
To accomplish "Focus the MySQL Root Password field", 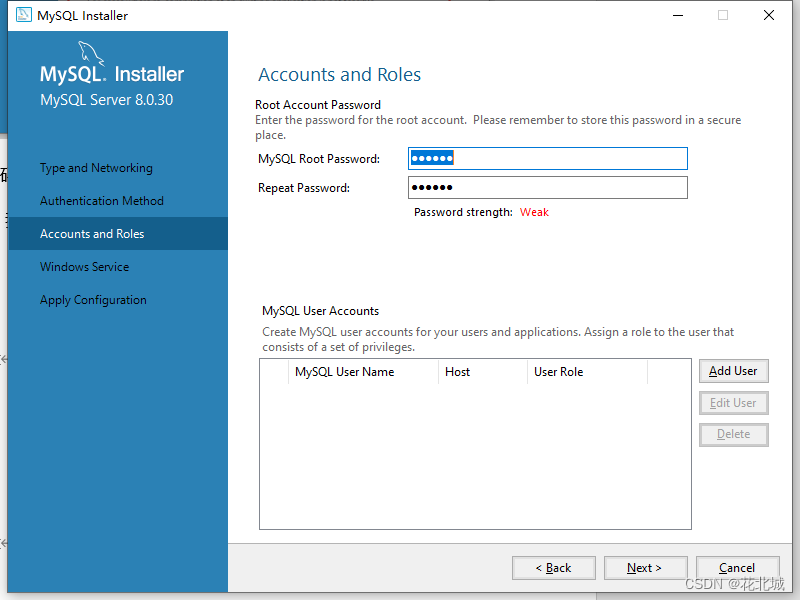I will [x=548, y=159].
